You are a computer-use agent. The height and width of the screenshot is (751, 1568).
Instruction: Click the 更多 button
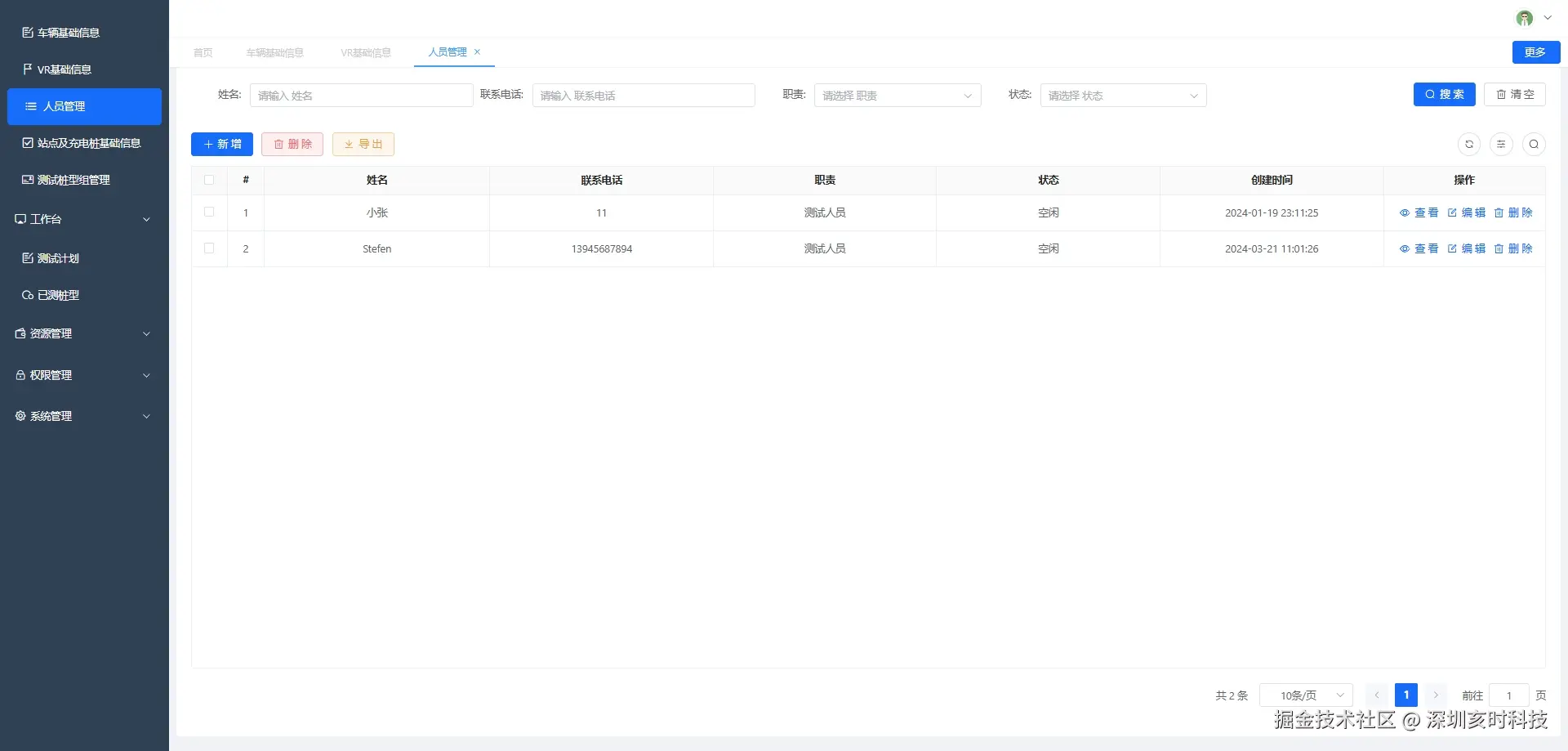[x=1536, y=52]
